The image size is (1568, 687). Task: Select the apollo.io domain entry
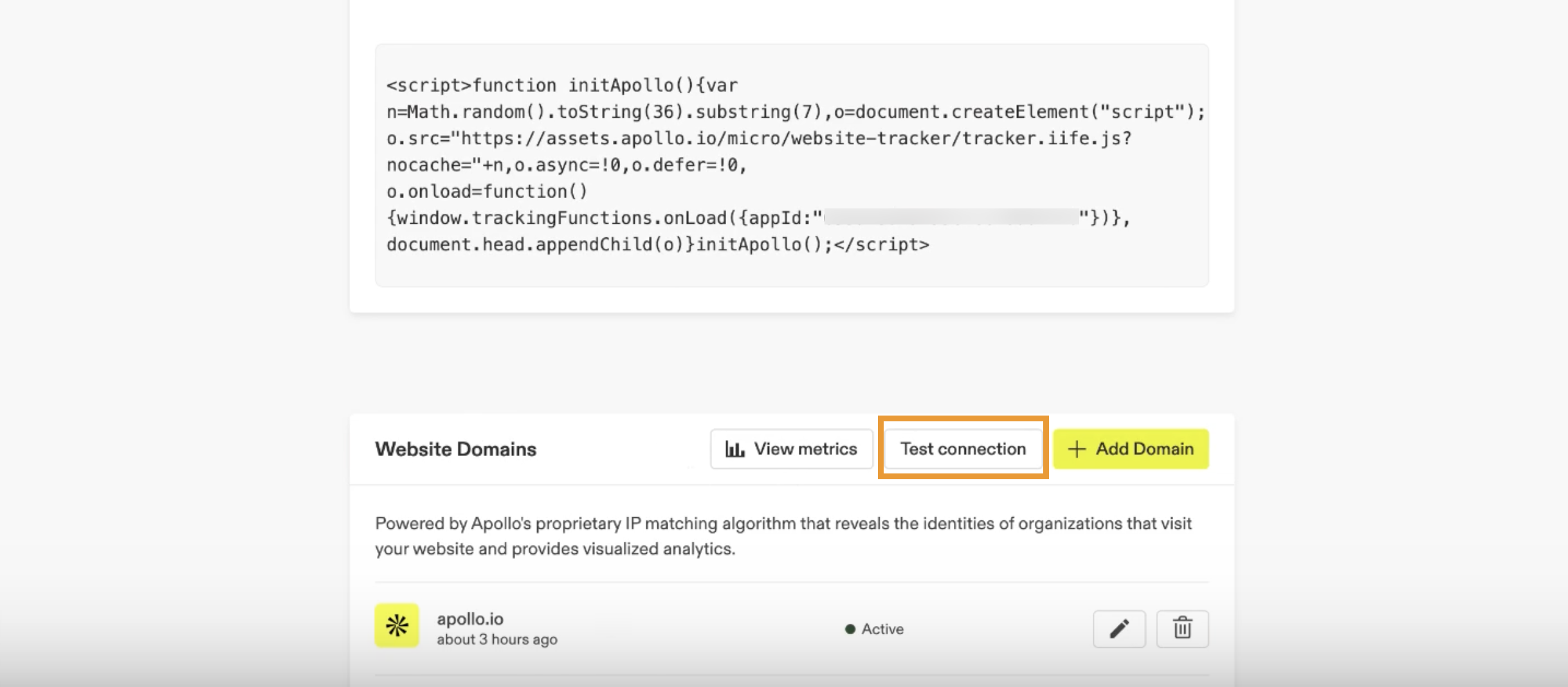pos(470,618)
